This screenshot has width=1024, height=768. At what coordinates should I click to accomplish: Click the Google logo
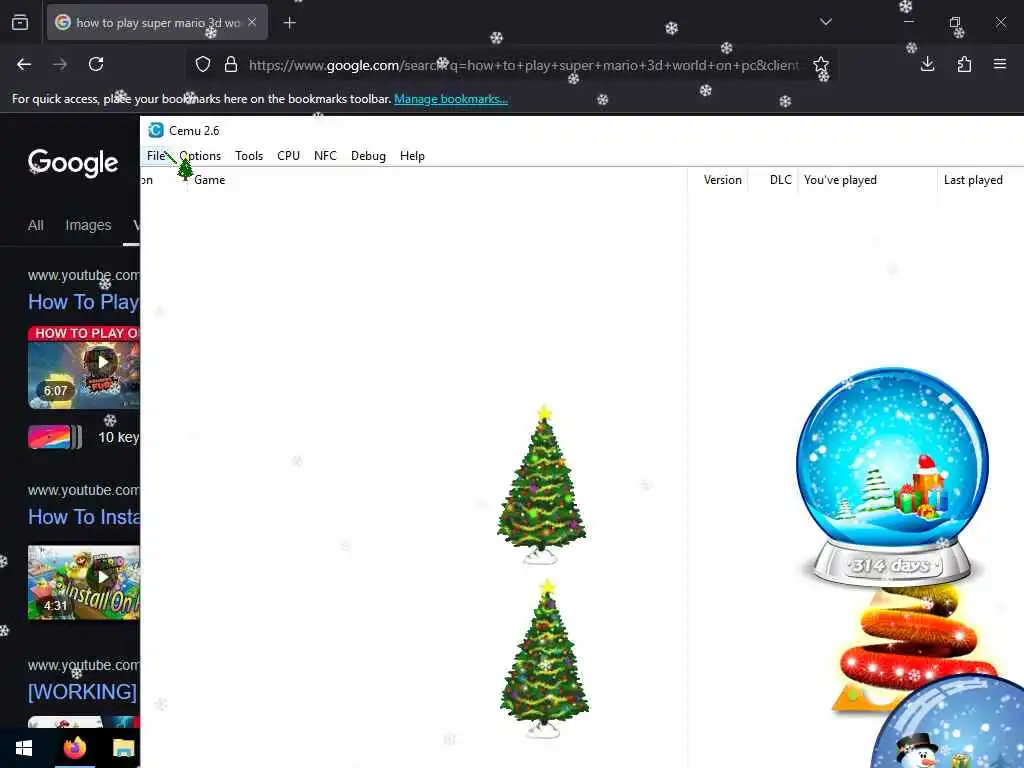click(73, 163)
